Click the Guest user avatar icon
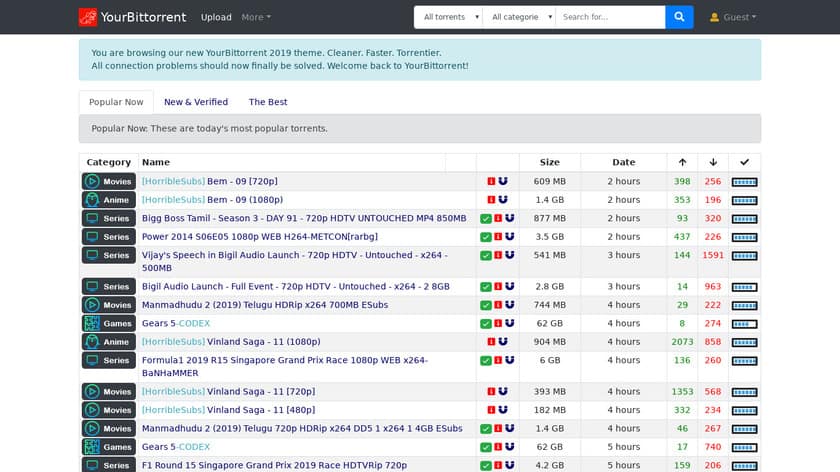This screenshot has height=472, width=840. [x=714, y=17]
